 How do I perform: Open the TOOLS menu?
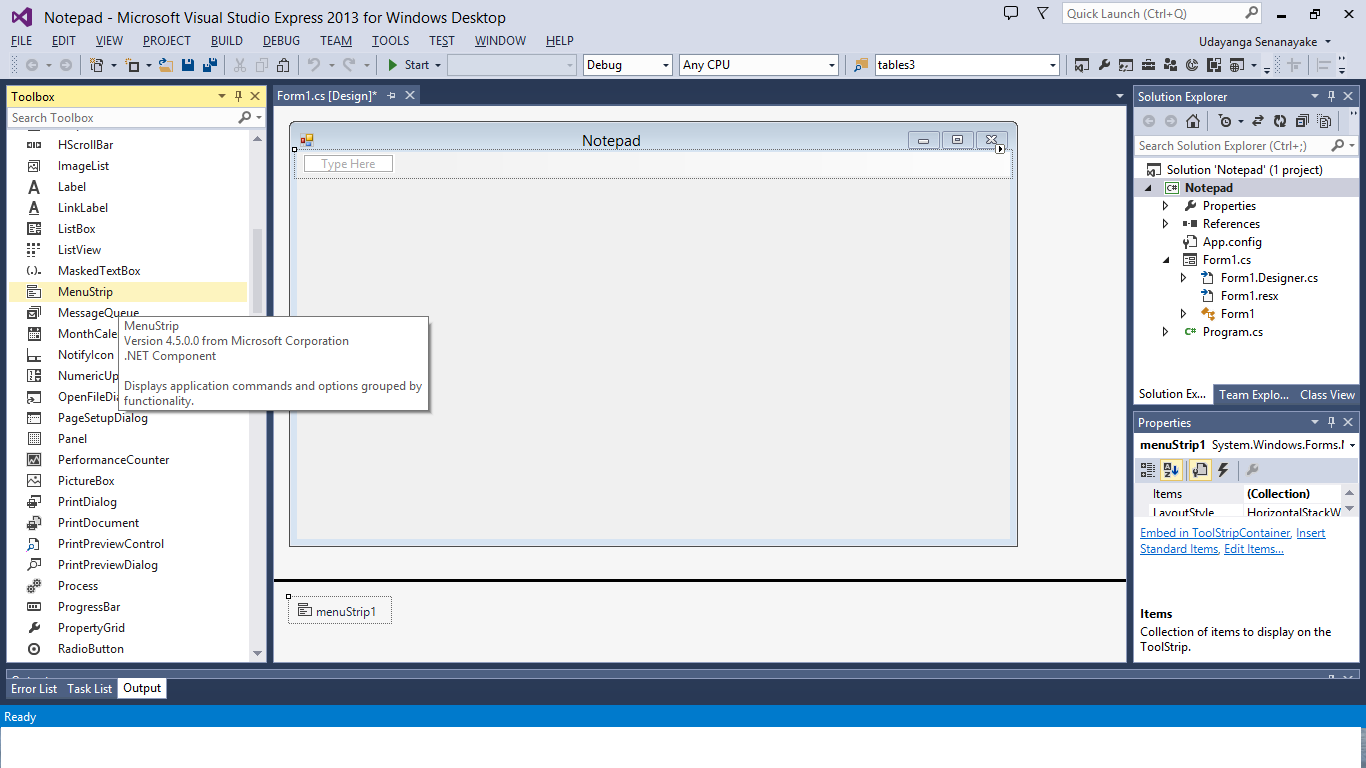(391, 41)
